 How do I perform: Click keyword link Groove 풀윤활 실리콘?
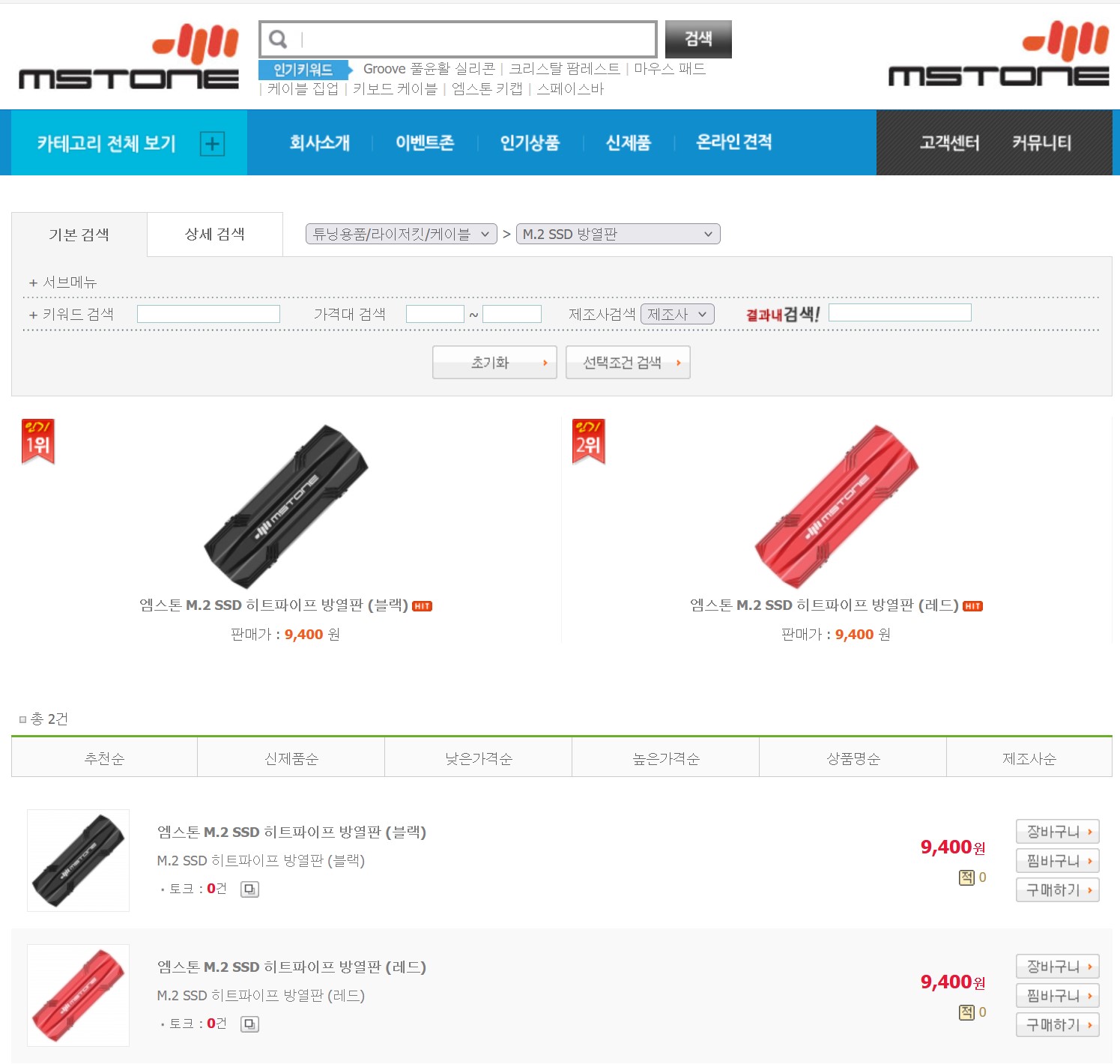tap(429, 69)
